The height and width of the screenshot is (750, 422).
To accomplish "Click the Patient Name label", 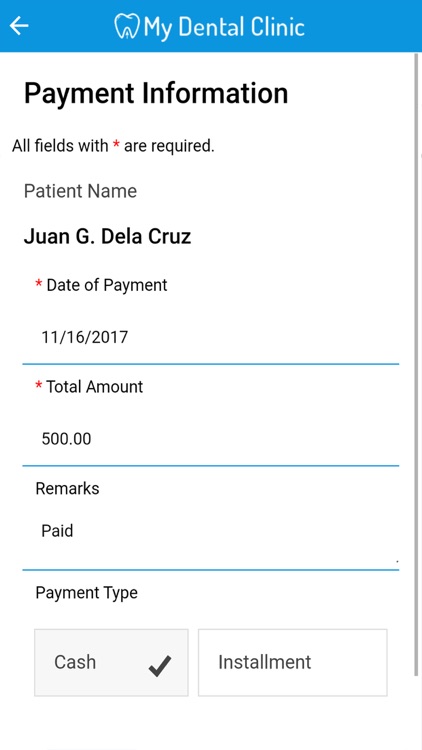I will pos(80,191).
